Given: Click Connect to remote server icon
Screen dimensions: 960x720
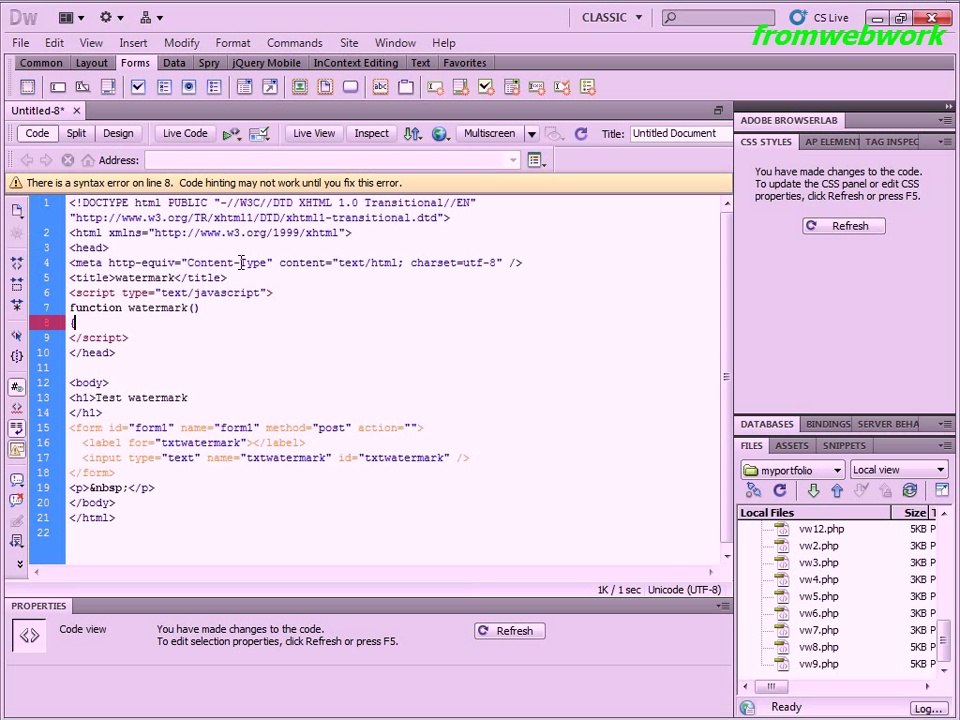Looking at the screenshot, I should pos(754,490).
